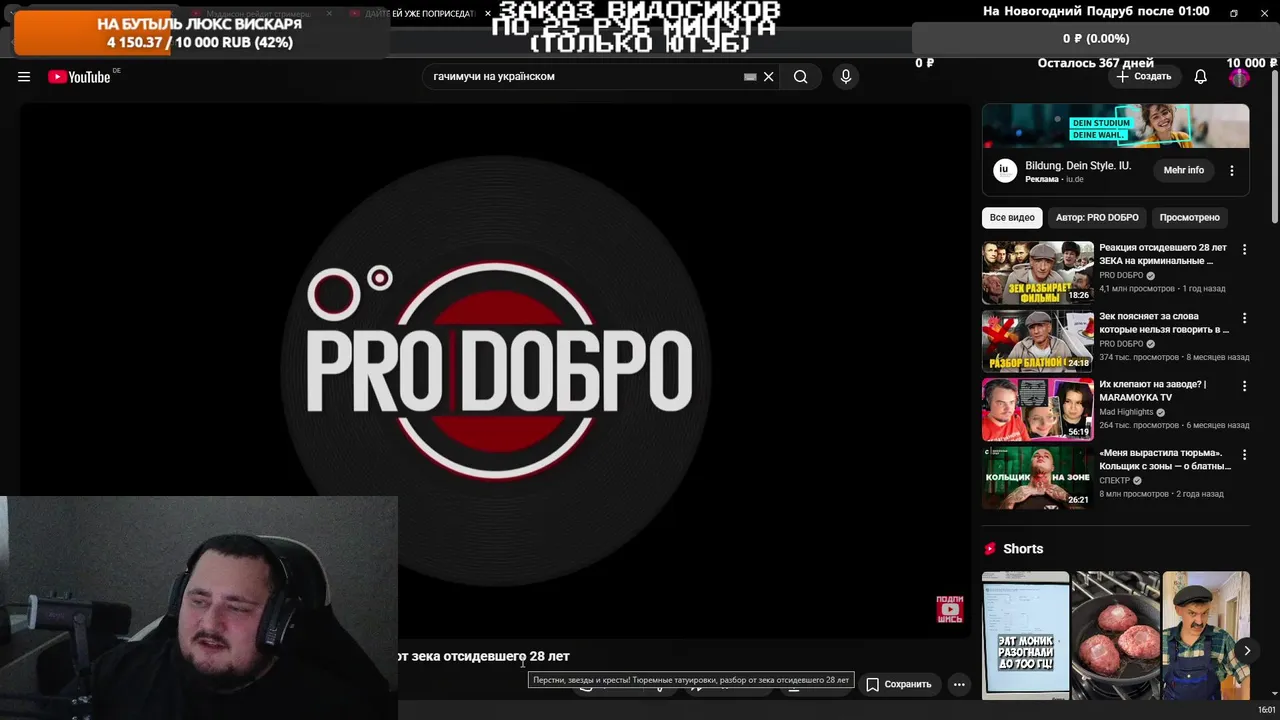The width and height of the screenshot is (1280, 720).
Task: Open more options for Зек поясняет video
Action: 1244,318
